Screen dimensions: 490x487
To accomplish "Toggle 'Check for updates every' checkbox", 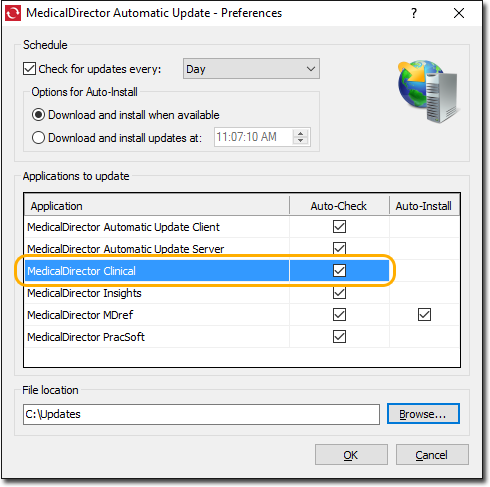I will (x=29, y=69).
